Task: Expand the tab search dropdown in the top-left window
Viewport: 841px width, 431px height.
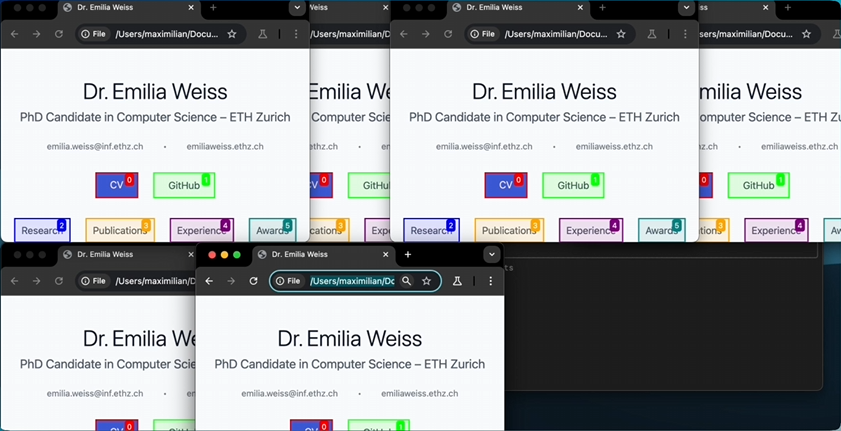Action: 296,7
